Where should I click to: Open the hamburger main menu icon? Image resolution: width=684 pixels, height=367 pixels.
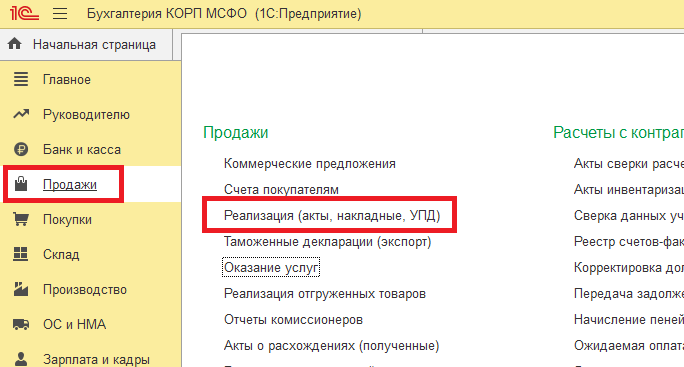click(x=60, y=14)
